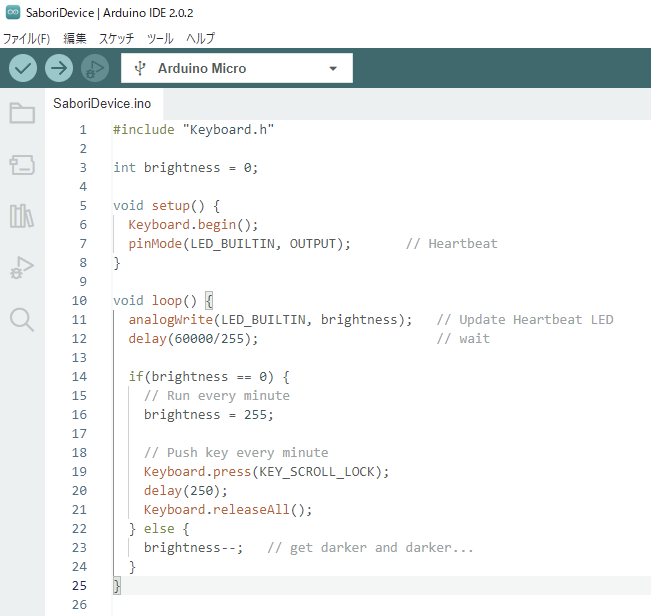Click the 'int brightness = 0;' line
The width and height of the screenshot is (651, 616).
pyautogui.click(x=186, y=168)
